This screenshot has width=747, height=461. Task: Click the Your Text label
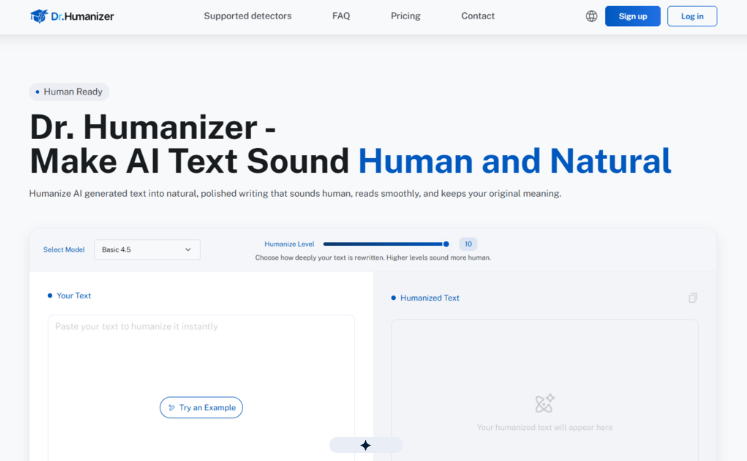(x=73, y=295)
